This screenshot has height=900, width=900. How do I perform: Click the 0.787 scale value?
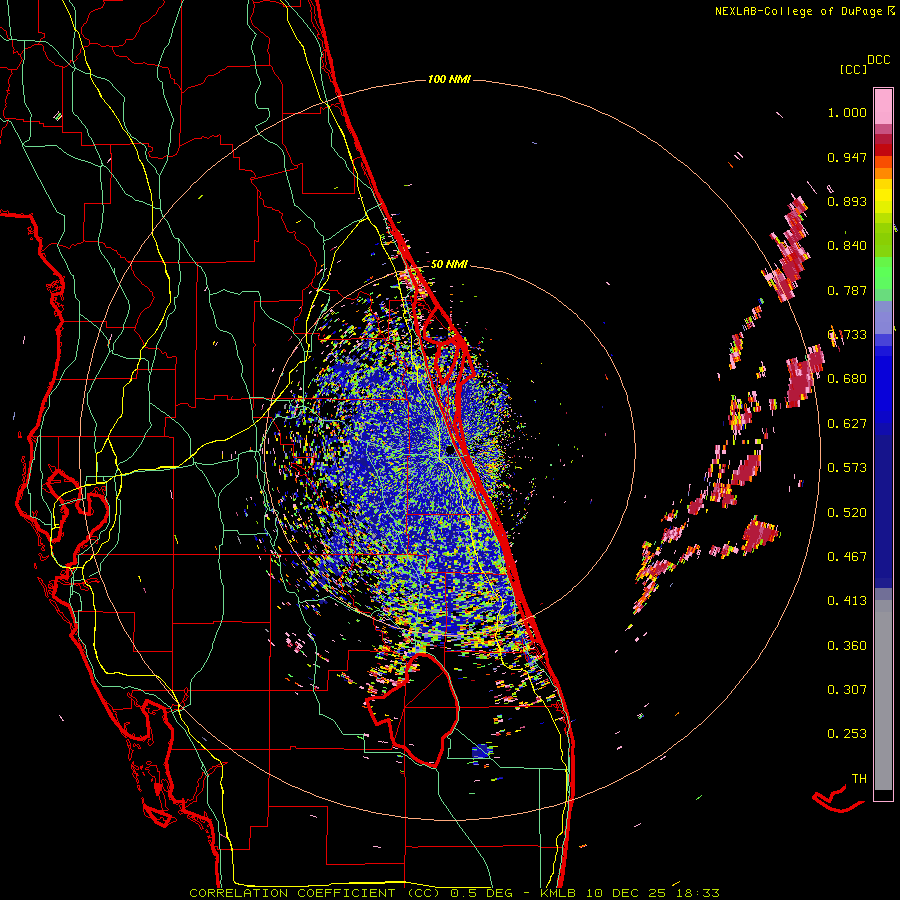click(847, 290)
